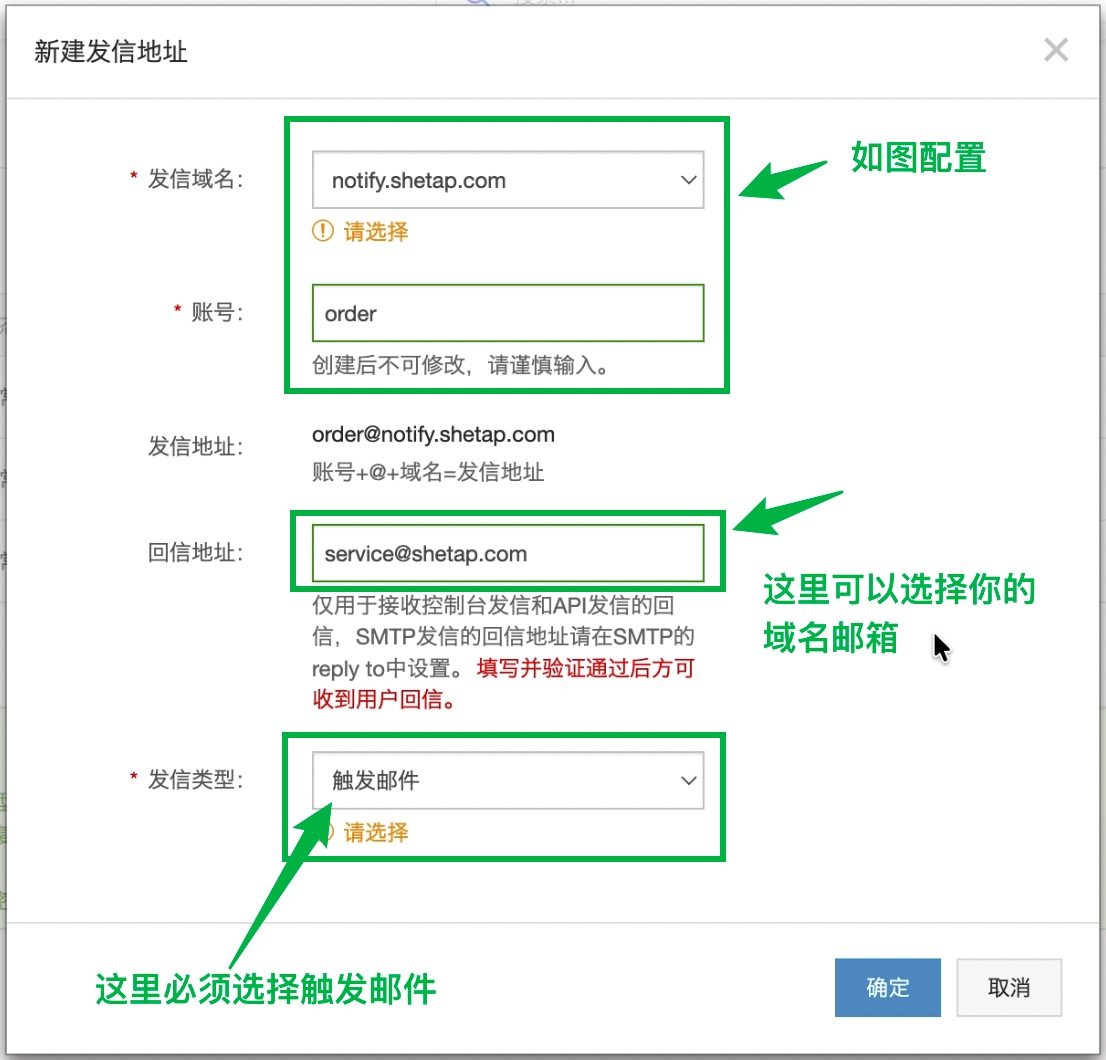The width and height of the screenshot is (1106, 1060).
Task: Click the 账号 field label
Action: [x=217, y=312]
